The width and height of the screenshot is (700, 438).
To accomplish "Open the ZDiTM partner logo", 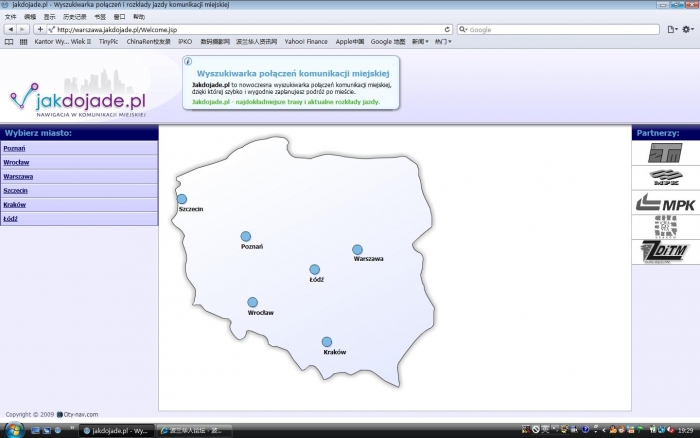I will pos(665,251).
